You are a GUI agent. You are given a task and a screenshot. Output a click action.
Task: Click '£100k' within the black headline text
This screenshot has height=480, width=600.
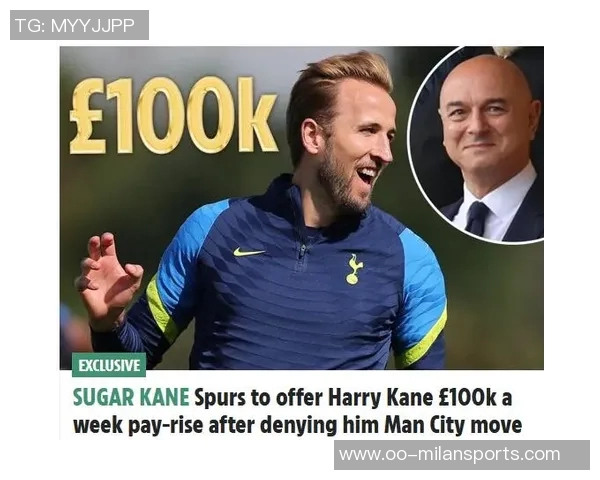(467, 397)
